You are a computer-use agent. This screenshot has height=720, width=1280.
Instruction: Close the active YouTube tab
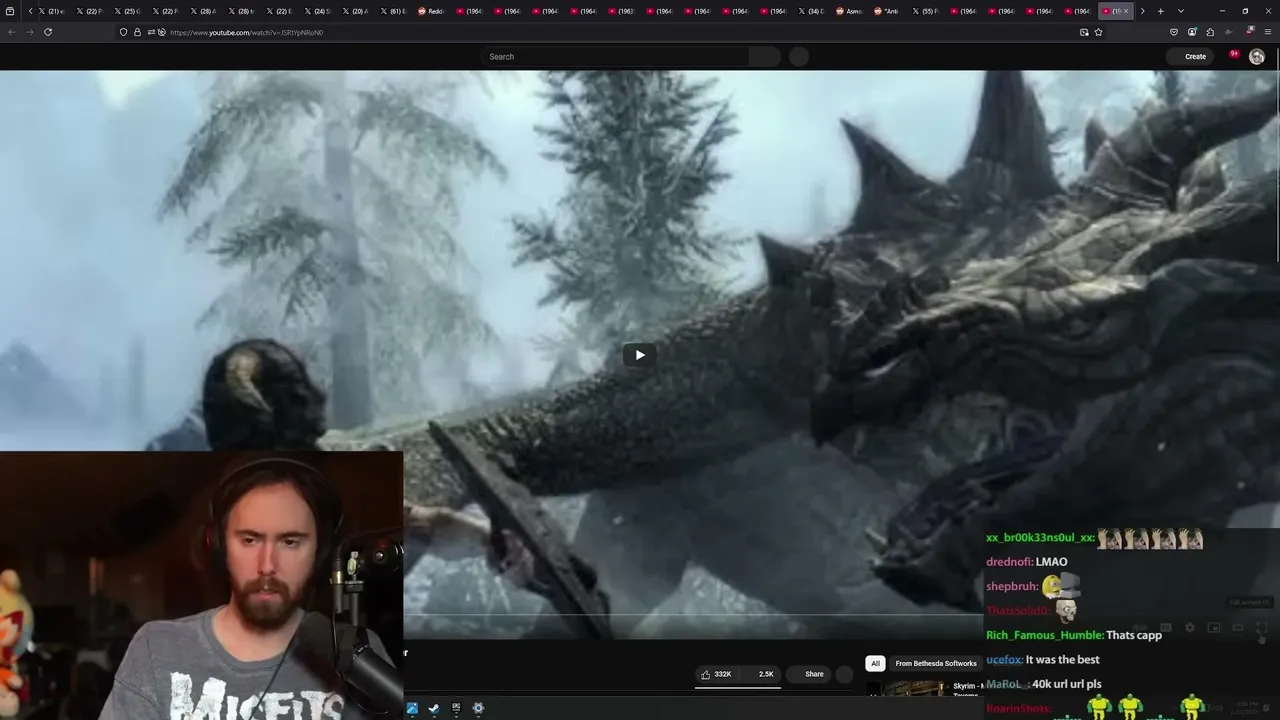1126,11
